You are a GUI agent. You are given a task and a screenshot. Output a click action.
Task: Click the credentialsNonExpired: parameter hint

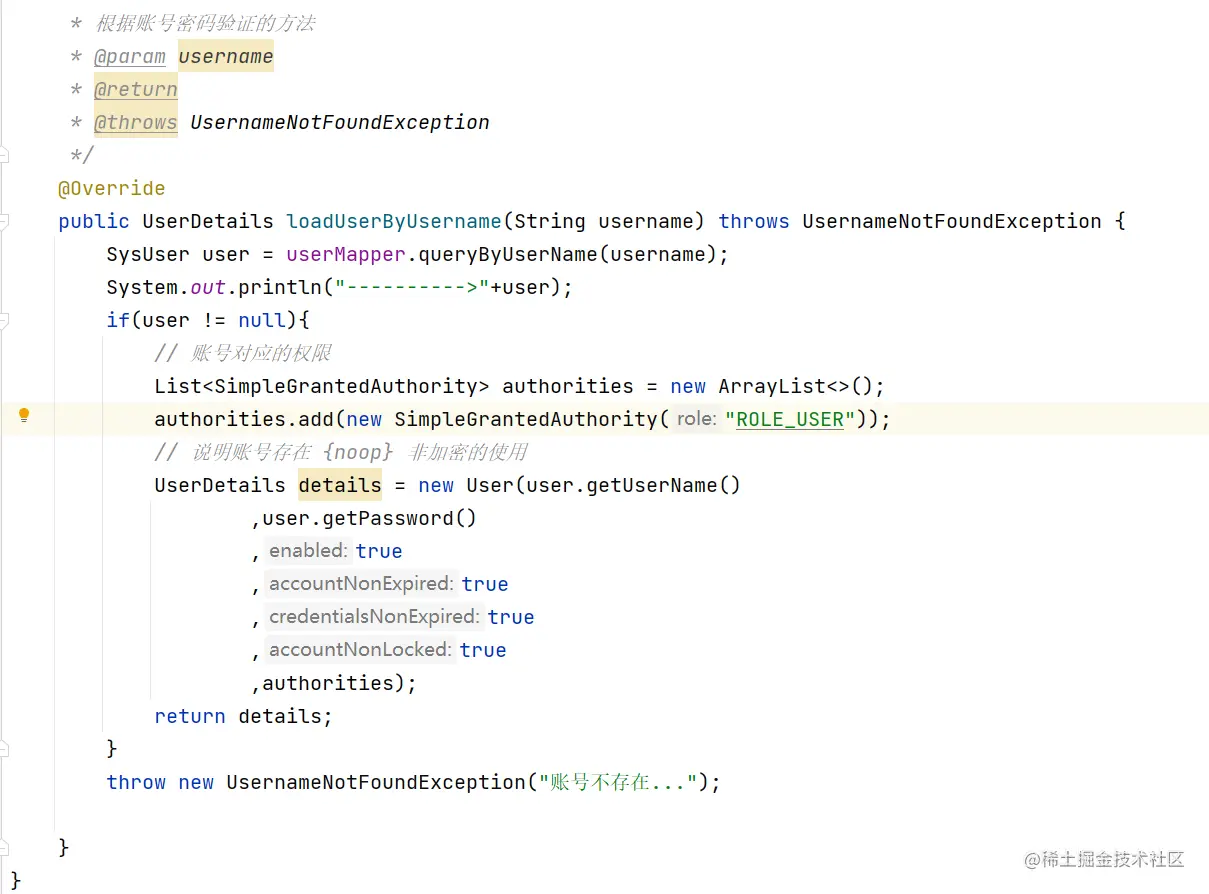(374, 617)
